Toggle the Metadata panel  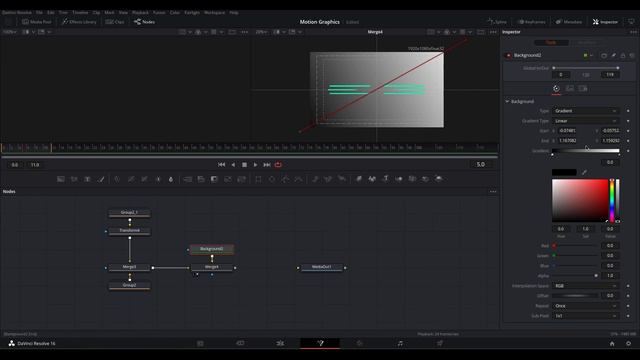[x=569, y=22]
